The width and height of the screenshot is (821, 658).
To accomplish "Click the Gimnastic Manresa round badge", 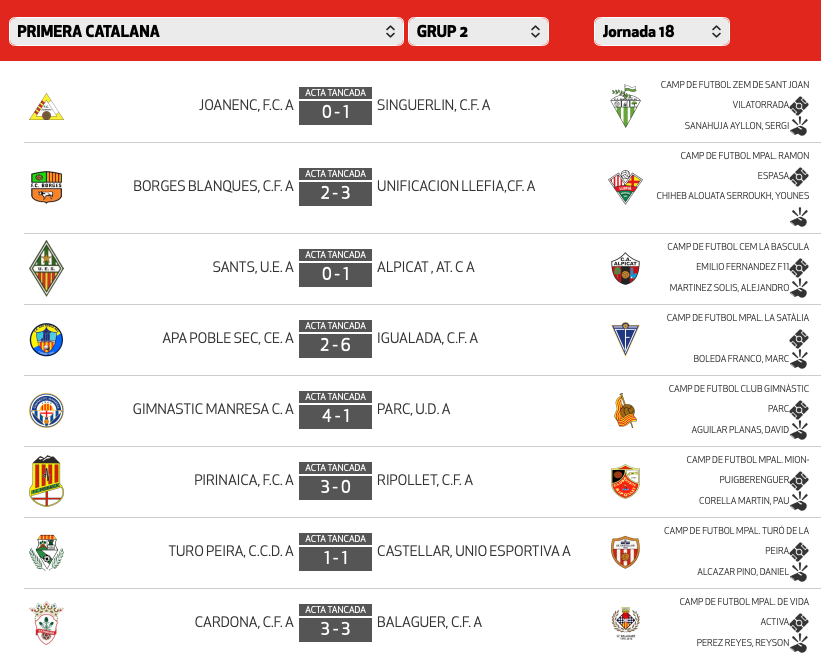I will pos(46,410).
